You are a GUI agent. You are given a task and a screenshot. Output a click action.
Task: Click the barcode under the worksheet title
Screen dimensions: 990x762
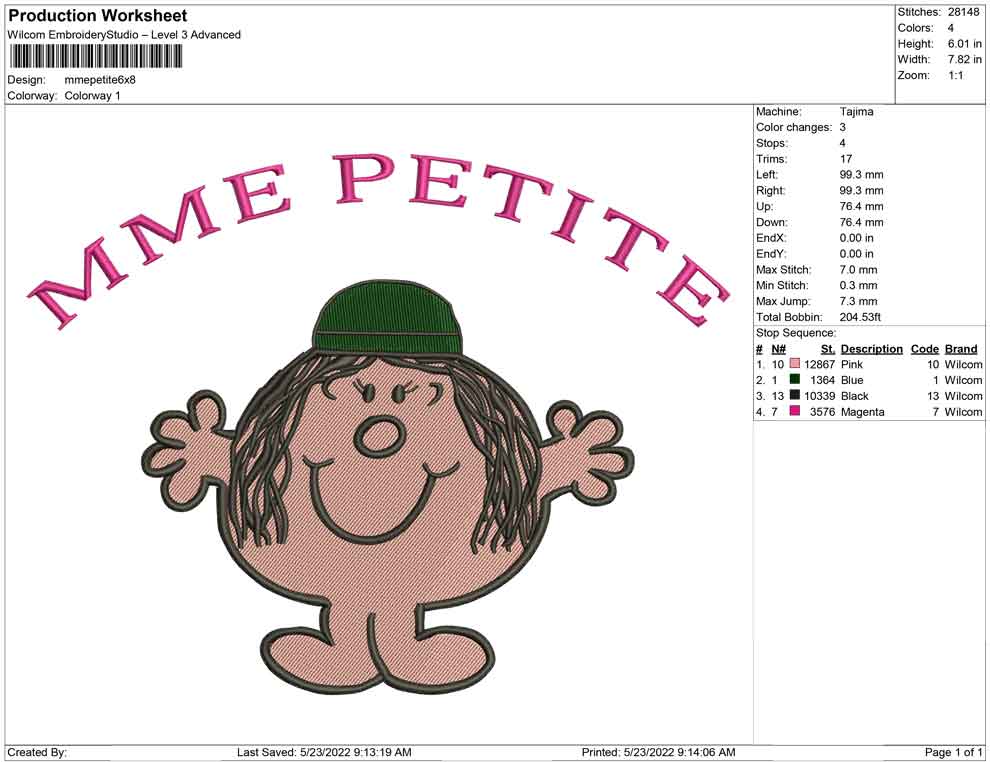95,57
